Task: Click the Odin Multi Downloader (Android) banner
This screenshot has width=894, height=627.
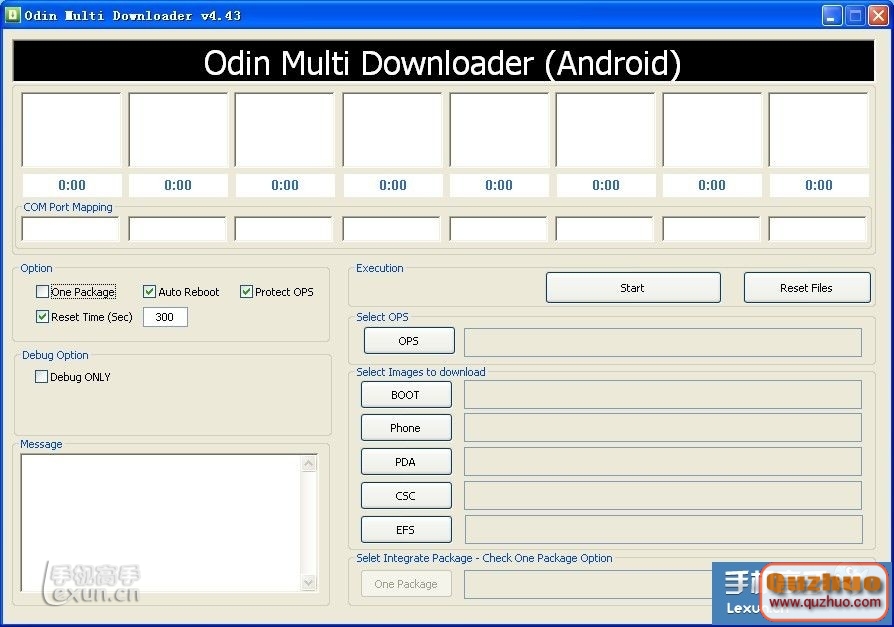Action: pos(443,62)
